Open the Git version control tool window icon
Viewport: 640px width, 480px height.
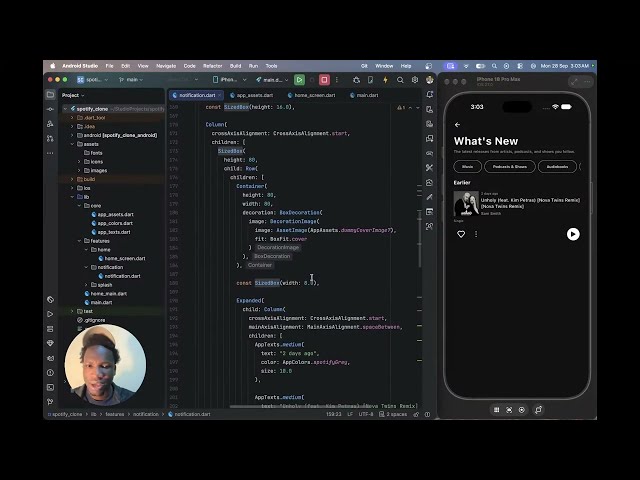pyautogui.click(x=50, y=402)
